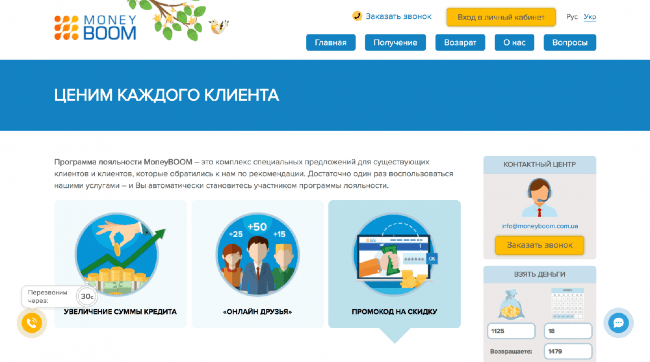The width and height of the screenshot is (650, 362).
Task: Click the loan days field 18
Action: pyautogui.click(x=568, y=331)
